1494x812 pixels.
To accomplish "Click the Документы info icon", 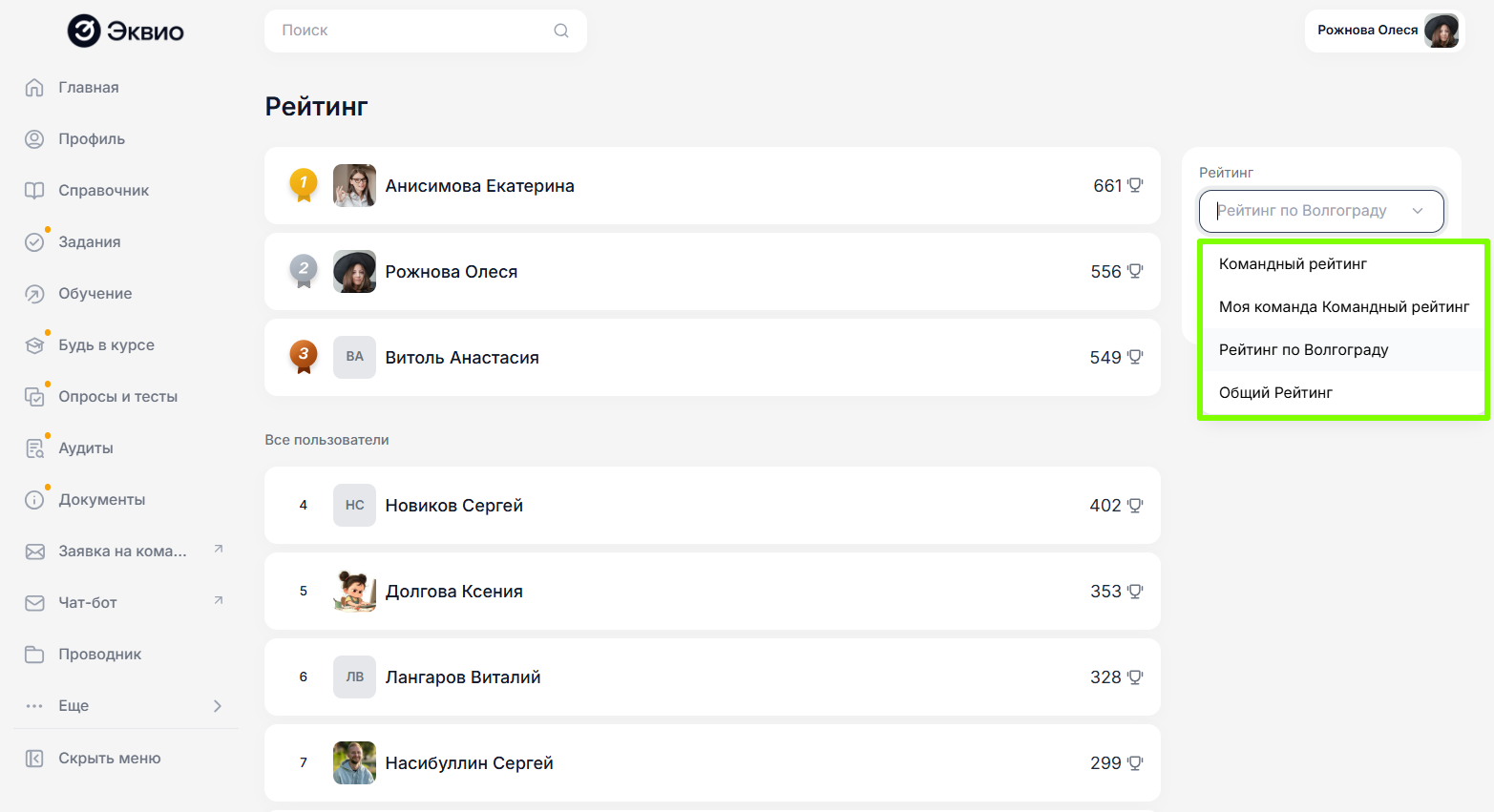I will (x=34, y=500).
